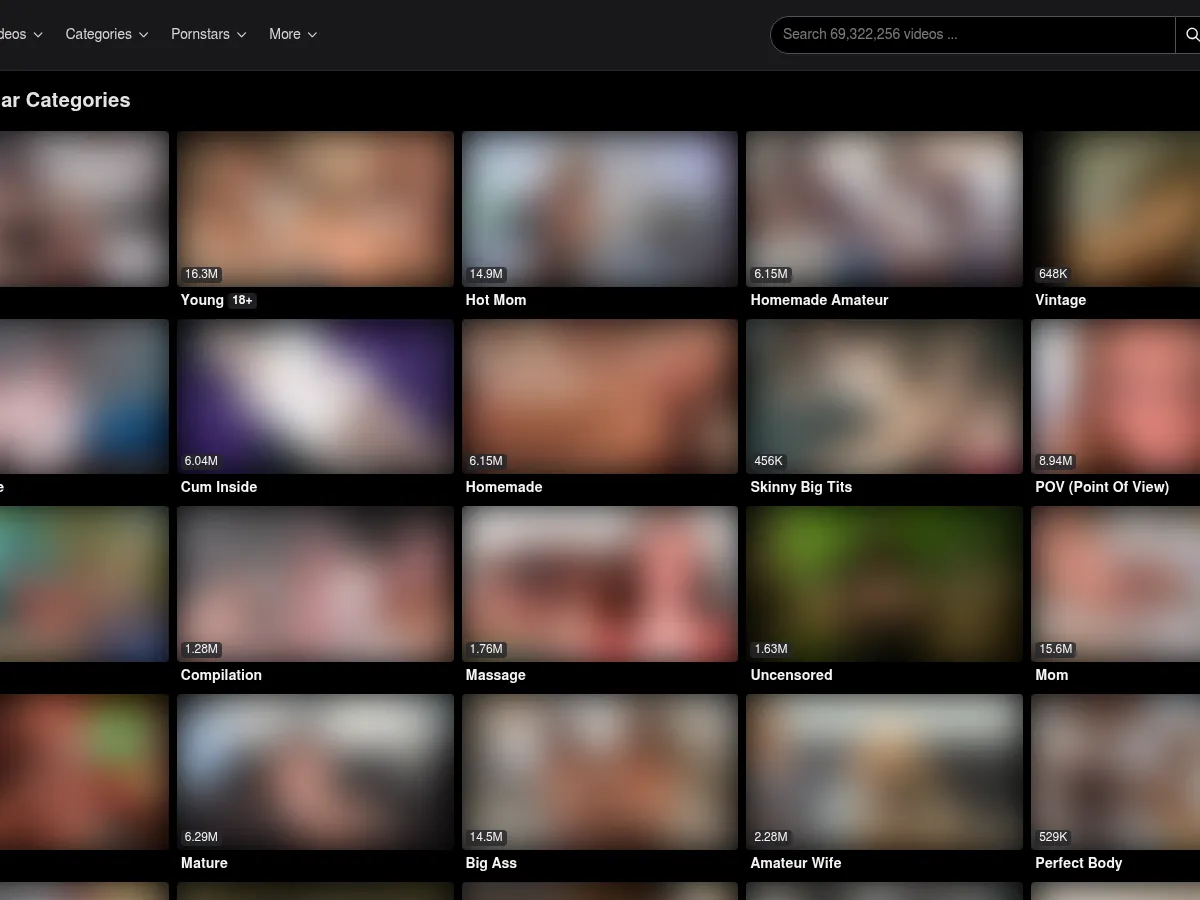The height and width of the screenshot is (900, 1200).
Task: Click the 1.28M count on Compilation
Action: 201,649
